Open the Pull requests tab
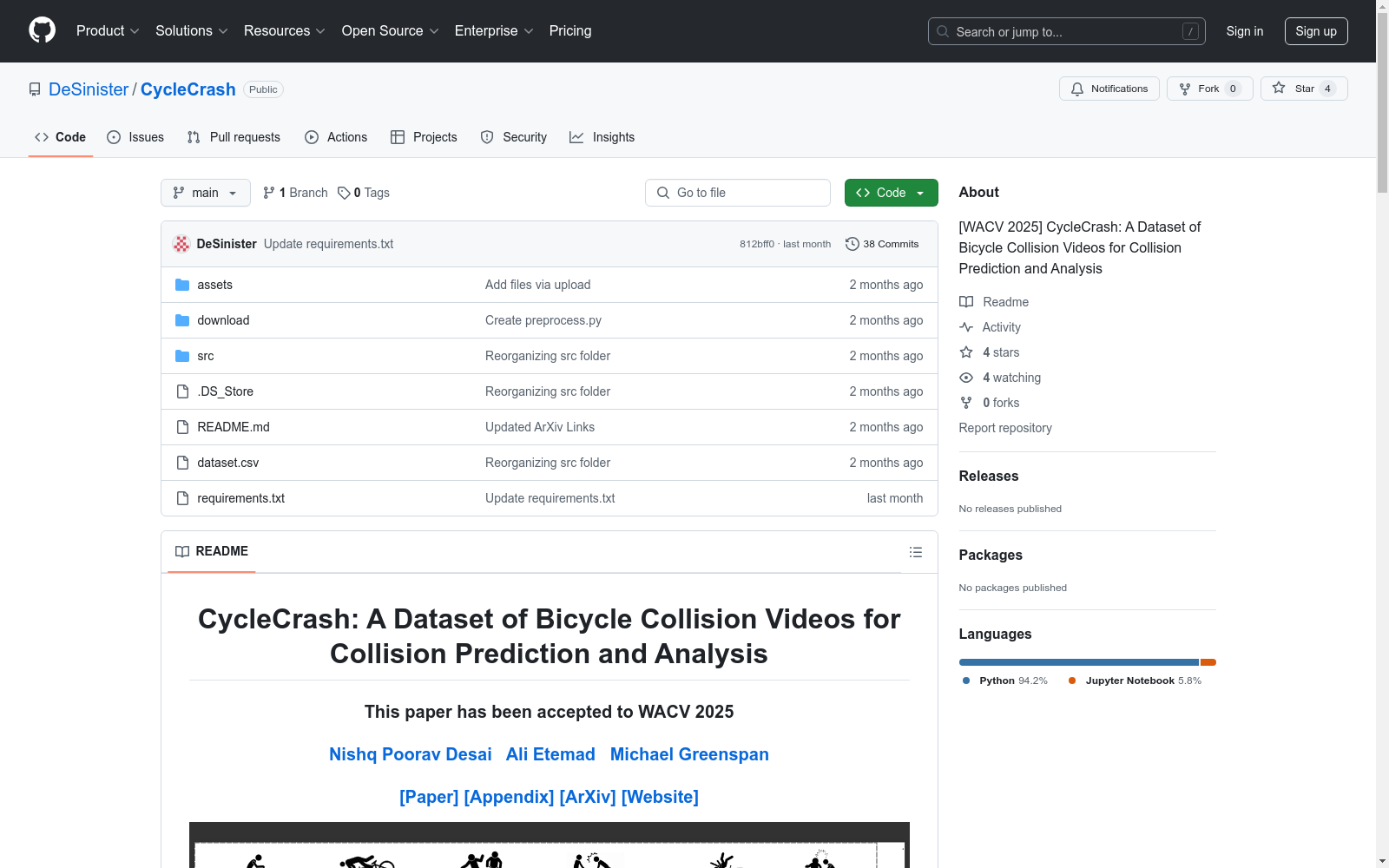The height and width of the screenshot is (868, 1389). (234, 137)
